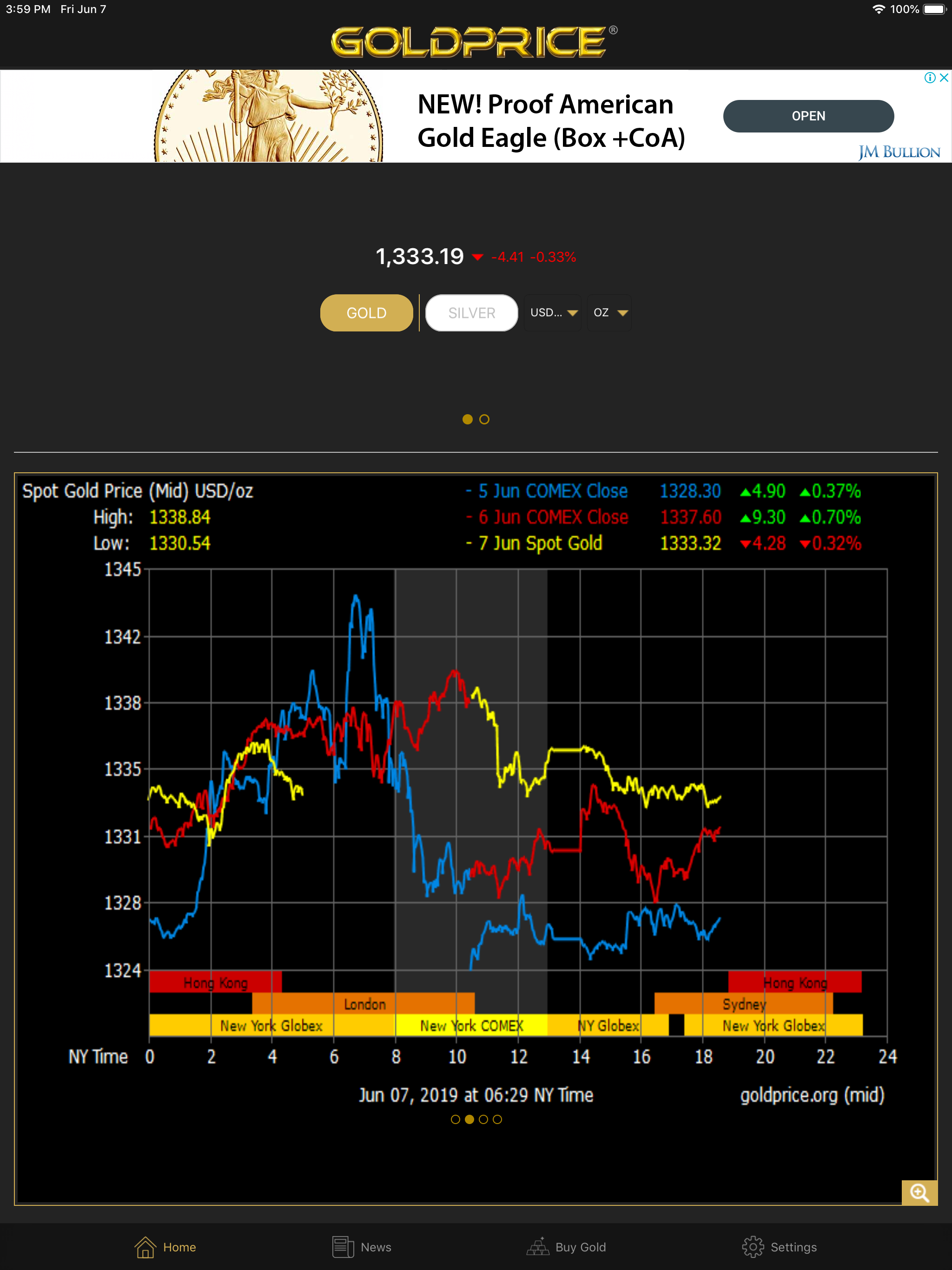Tap the Buy Gold bars icon

[538, 1247]
